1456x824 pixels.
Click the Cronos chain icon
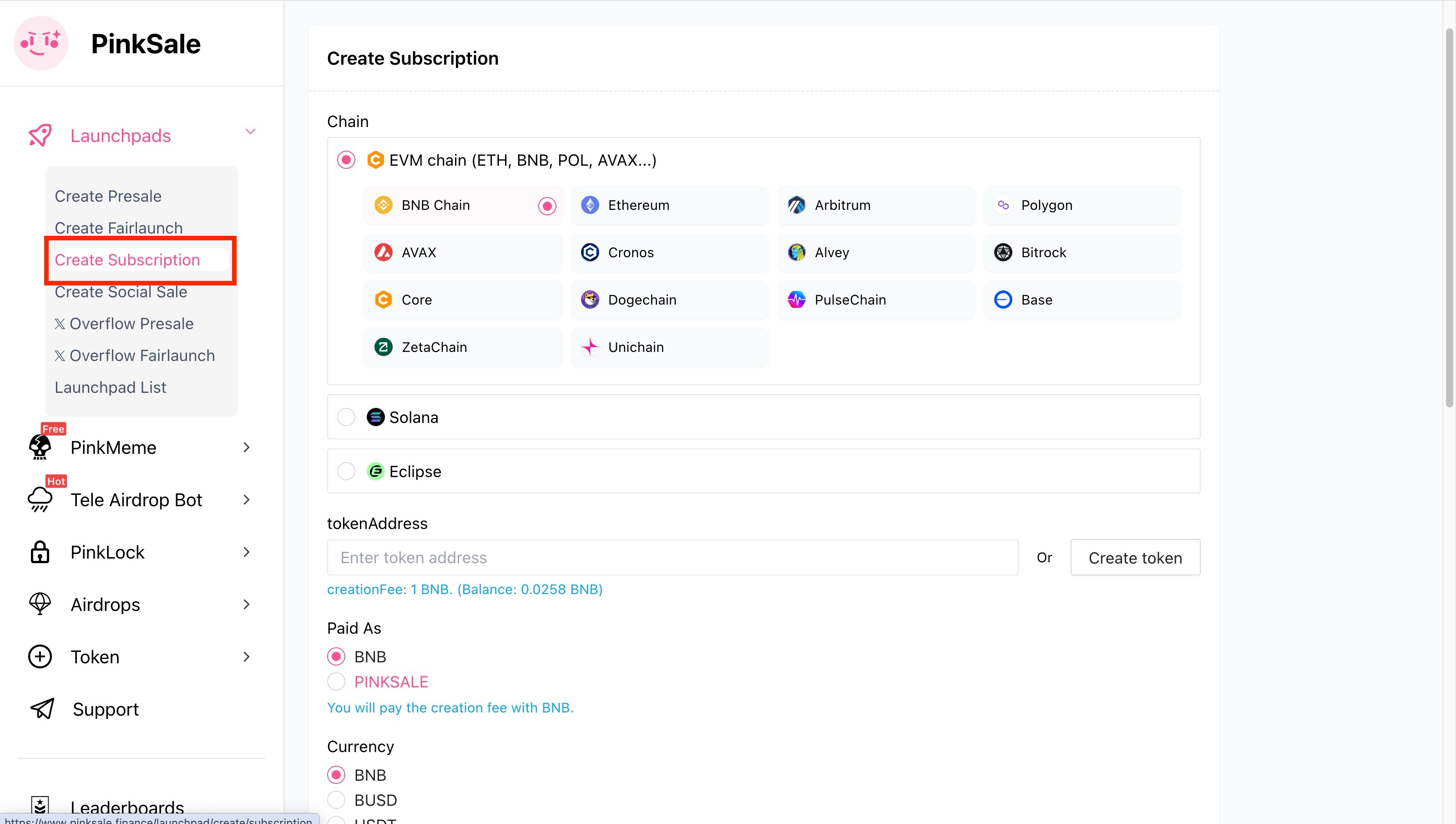click(x=590, y=252)
